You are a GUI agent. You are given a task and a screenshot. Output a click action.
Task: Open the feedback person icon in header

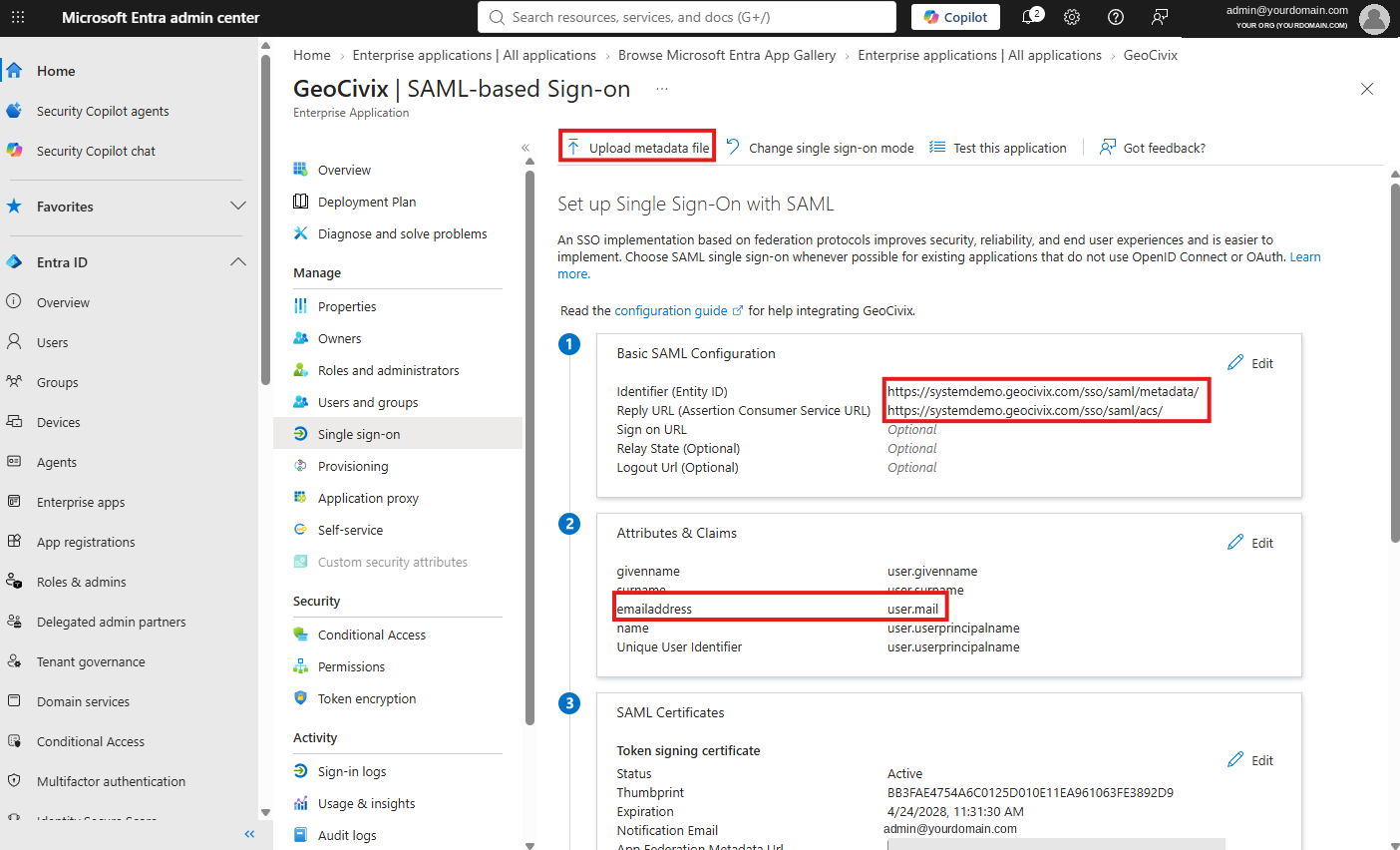(1160, 17)
